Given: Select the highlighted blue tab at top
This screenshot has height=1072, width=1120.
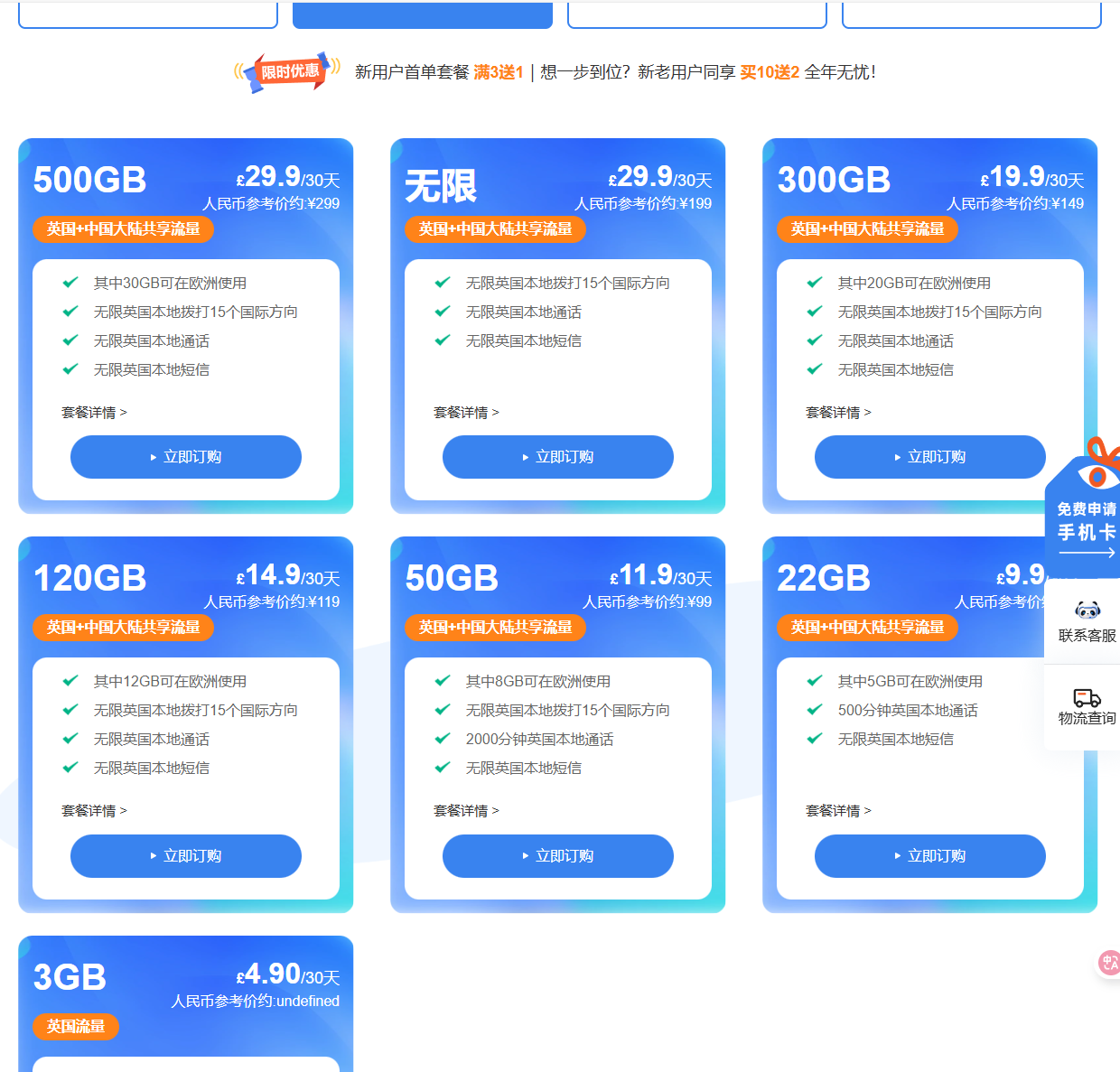Looking at the screenshot, I should point(423,14).
